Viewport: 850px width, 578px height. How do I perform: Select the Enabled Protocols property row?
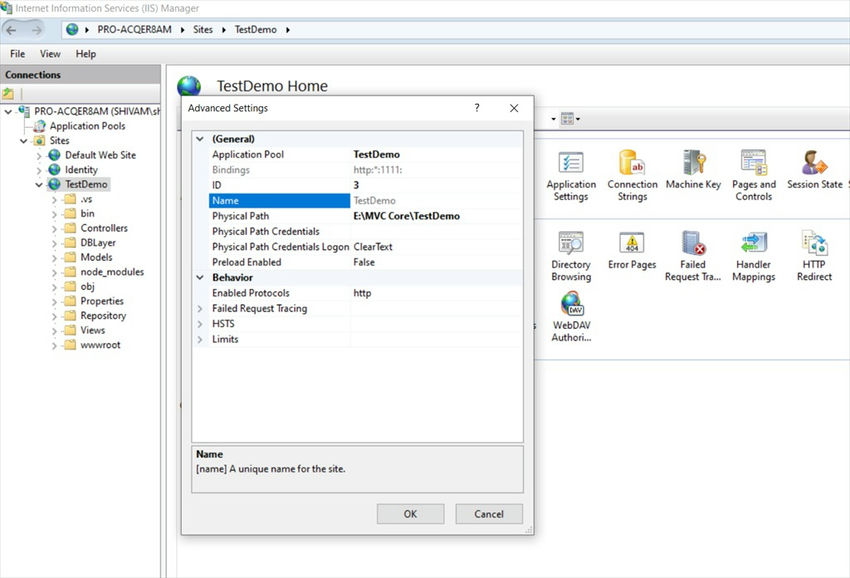click(365, 293)
